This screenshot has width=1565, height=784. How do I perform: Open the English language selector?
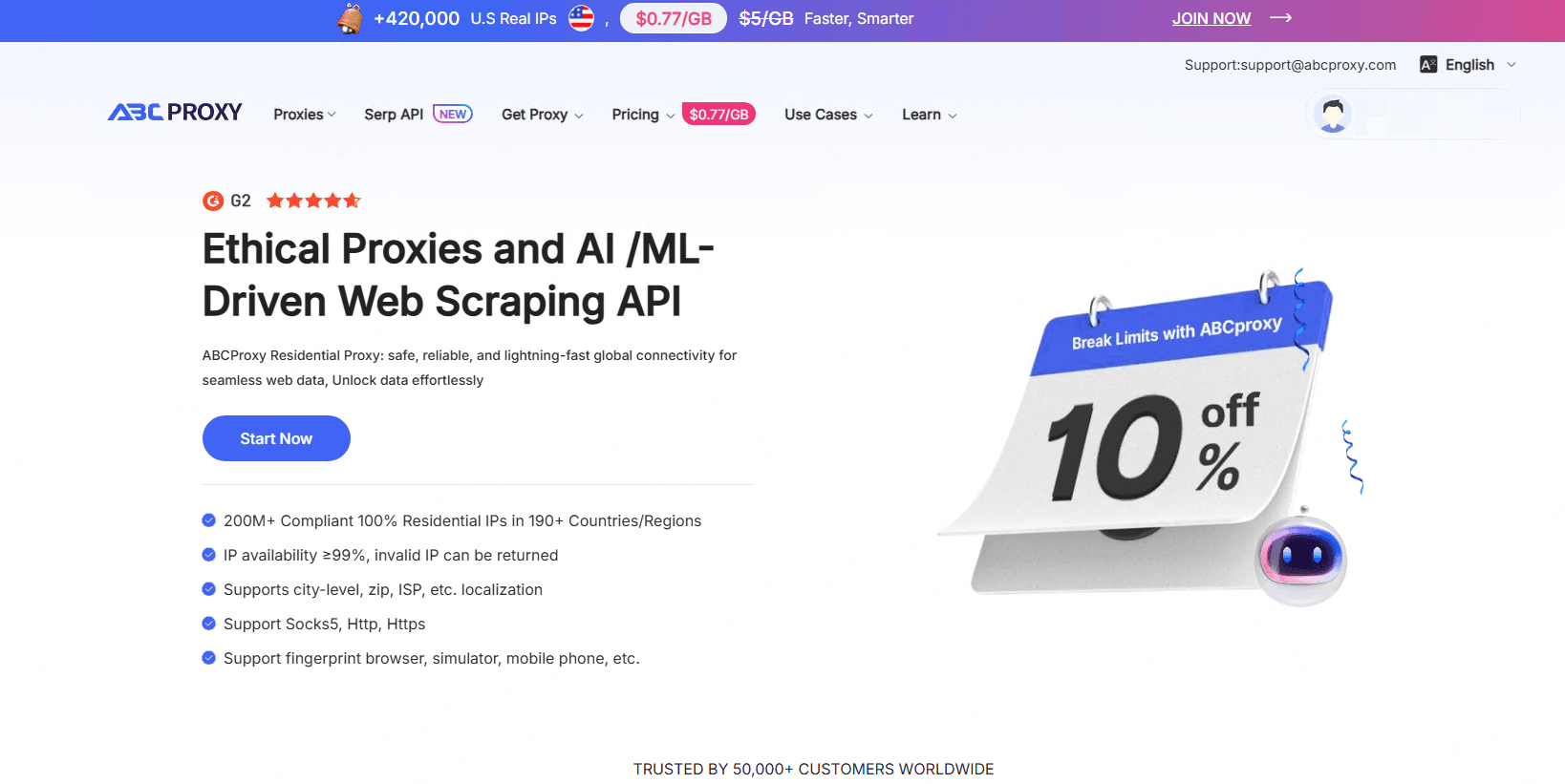(x=1469, y=65)
